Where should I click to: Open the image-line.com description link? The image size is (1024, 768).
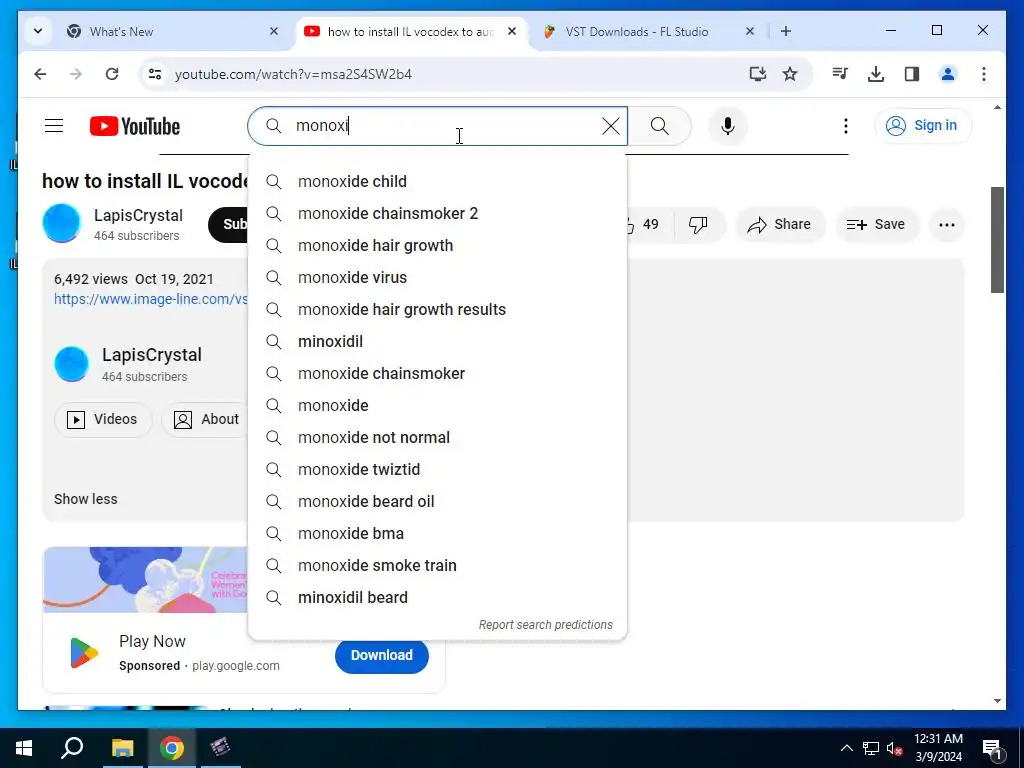click(x=151, y=299)
